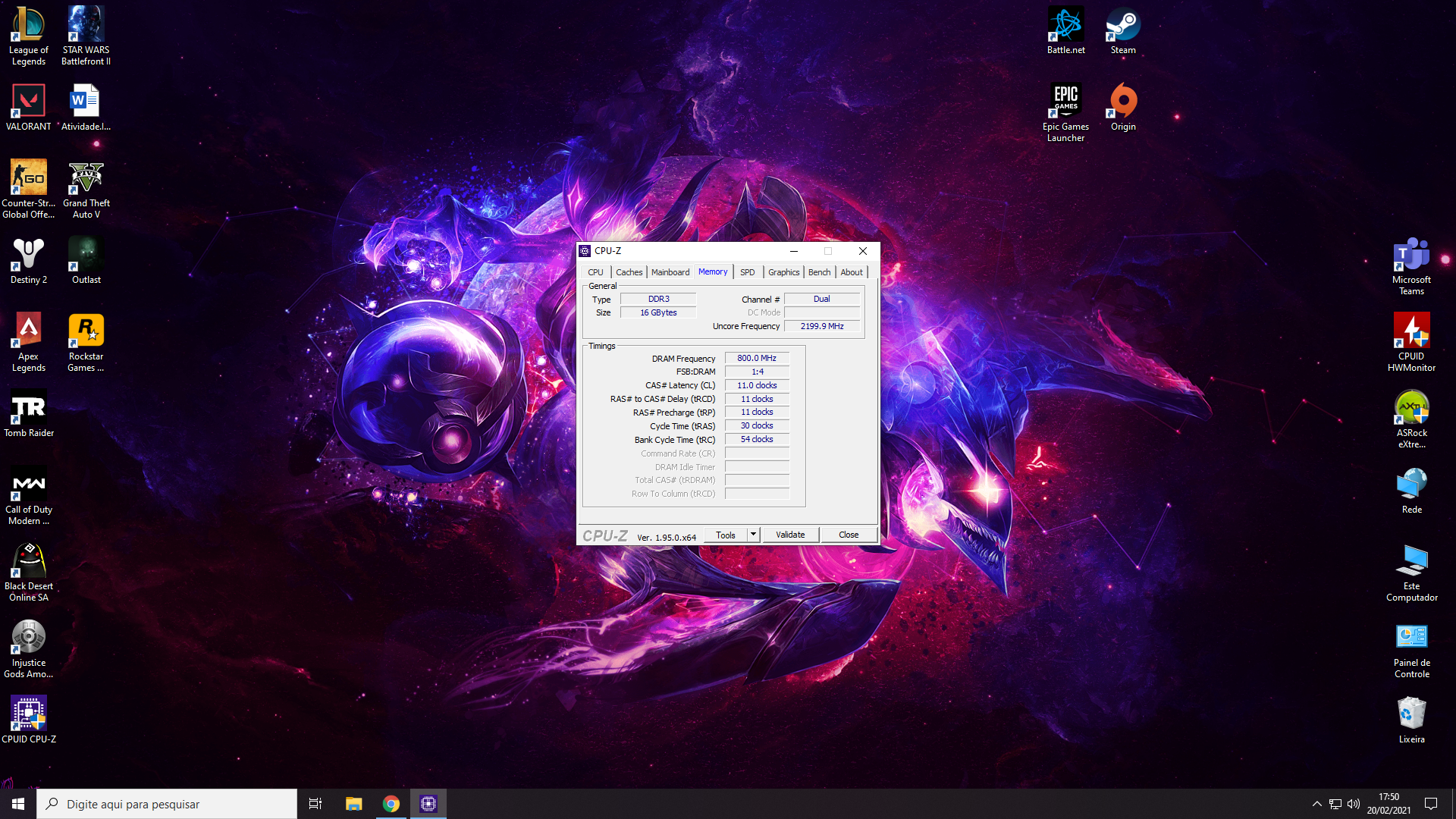Open File Explorer from taskbar
The height and width of the screenshot is (819, 1456).
coord(353,804)
